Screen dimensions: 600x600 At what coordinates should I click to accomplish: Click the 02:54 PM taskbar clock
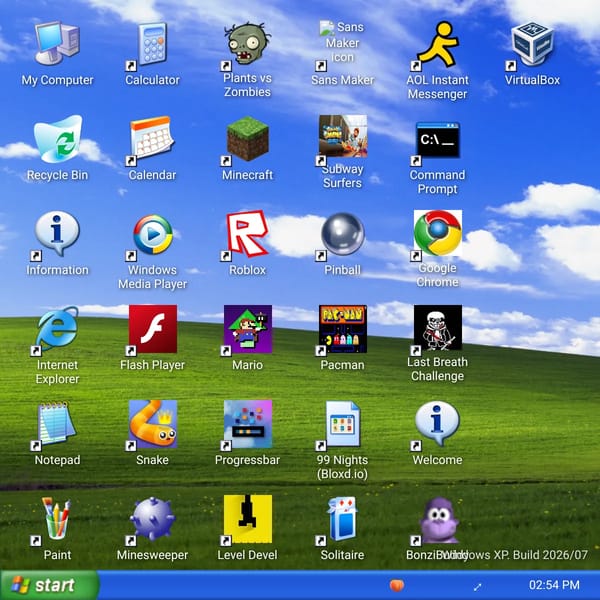point(554,585)
